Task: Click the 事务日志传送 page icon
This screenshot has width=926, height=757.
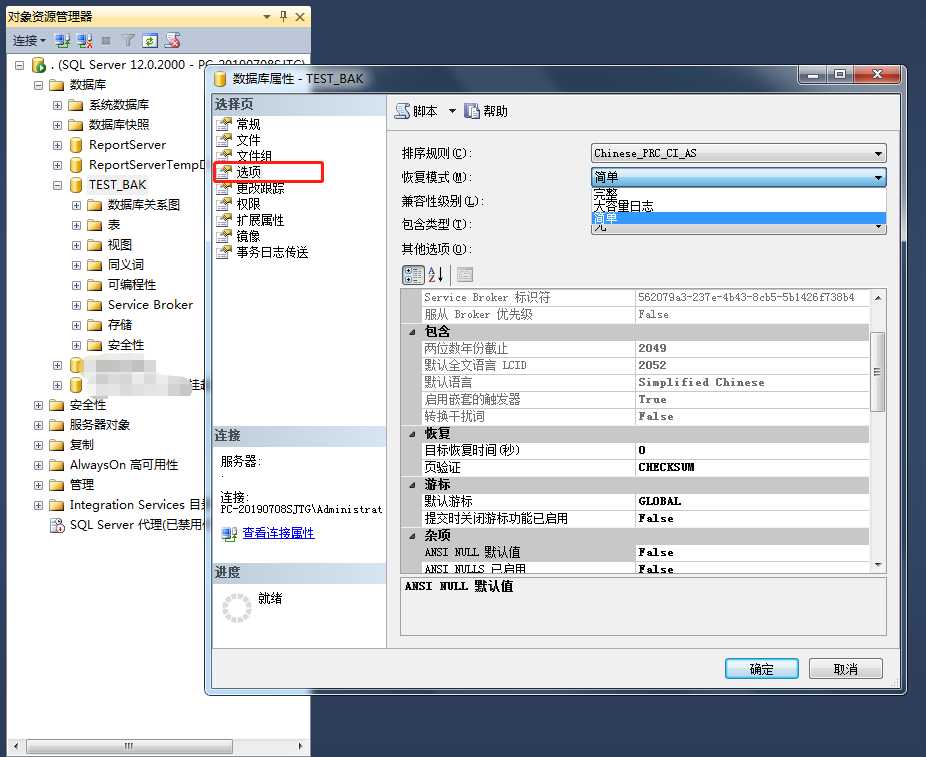Action: click(224, 252)
